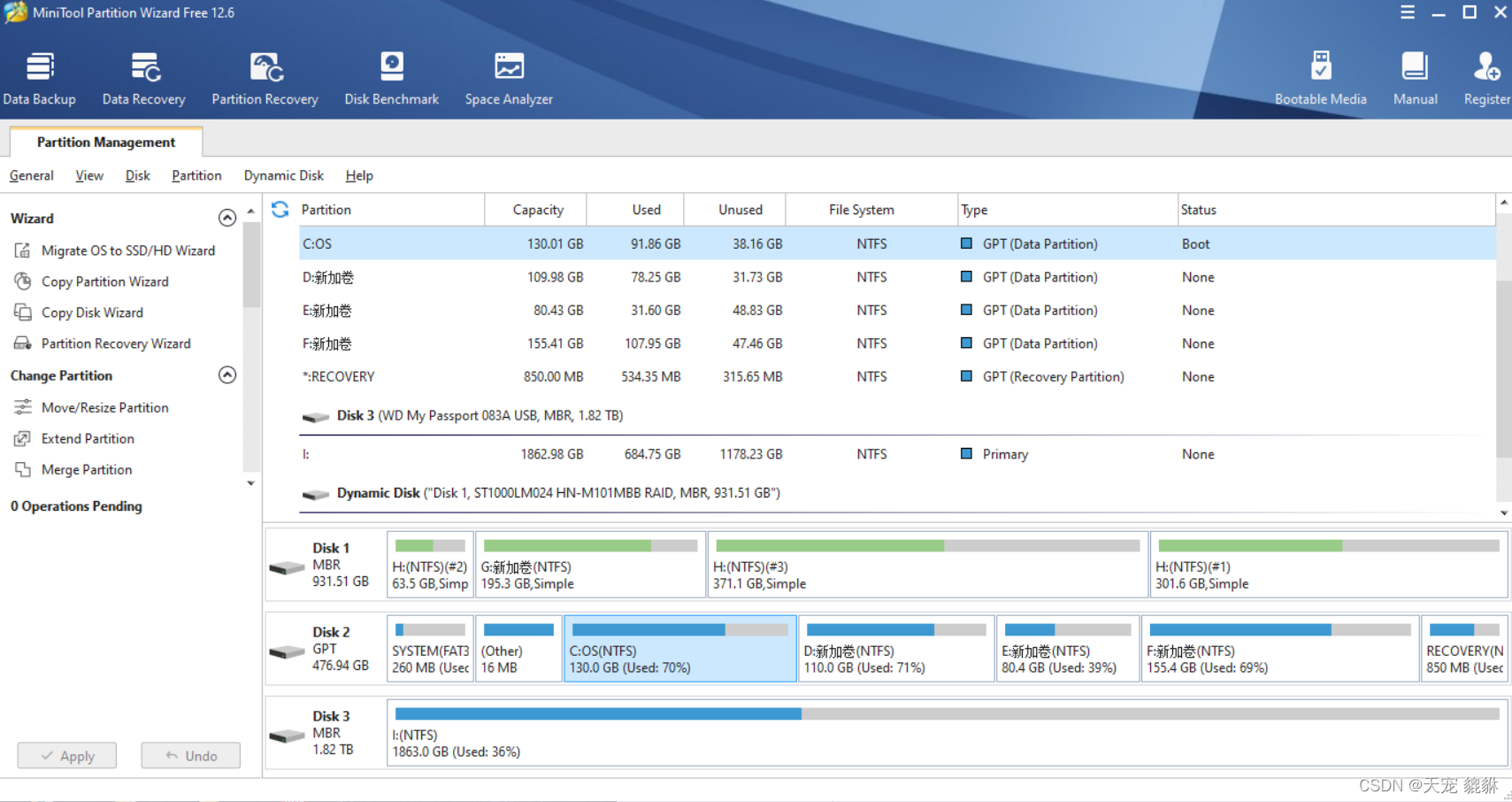The image size is (1512, 802).
Task: Open the Dynamic Disk menu
Action: [284, 175]
